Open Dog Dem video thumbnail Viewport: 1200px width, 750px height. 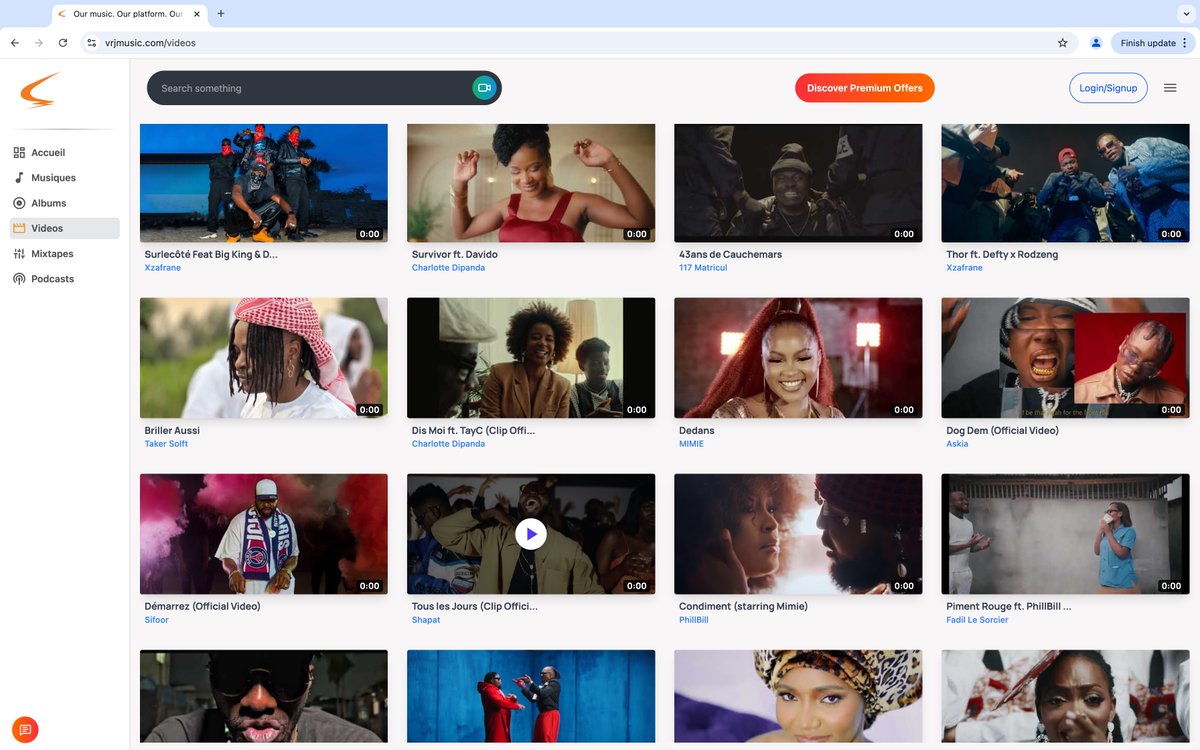point(1066,358)
